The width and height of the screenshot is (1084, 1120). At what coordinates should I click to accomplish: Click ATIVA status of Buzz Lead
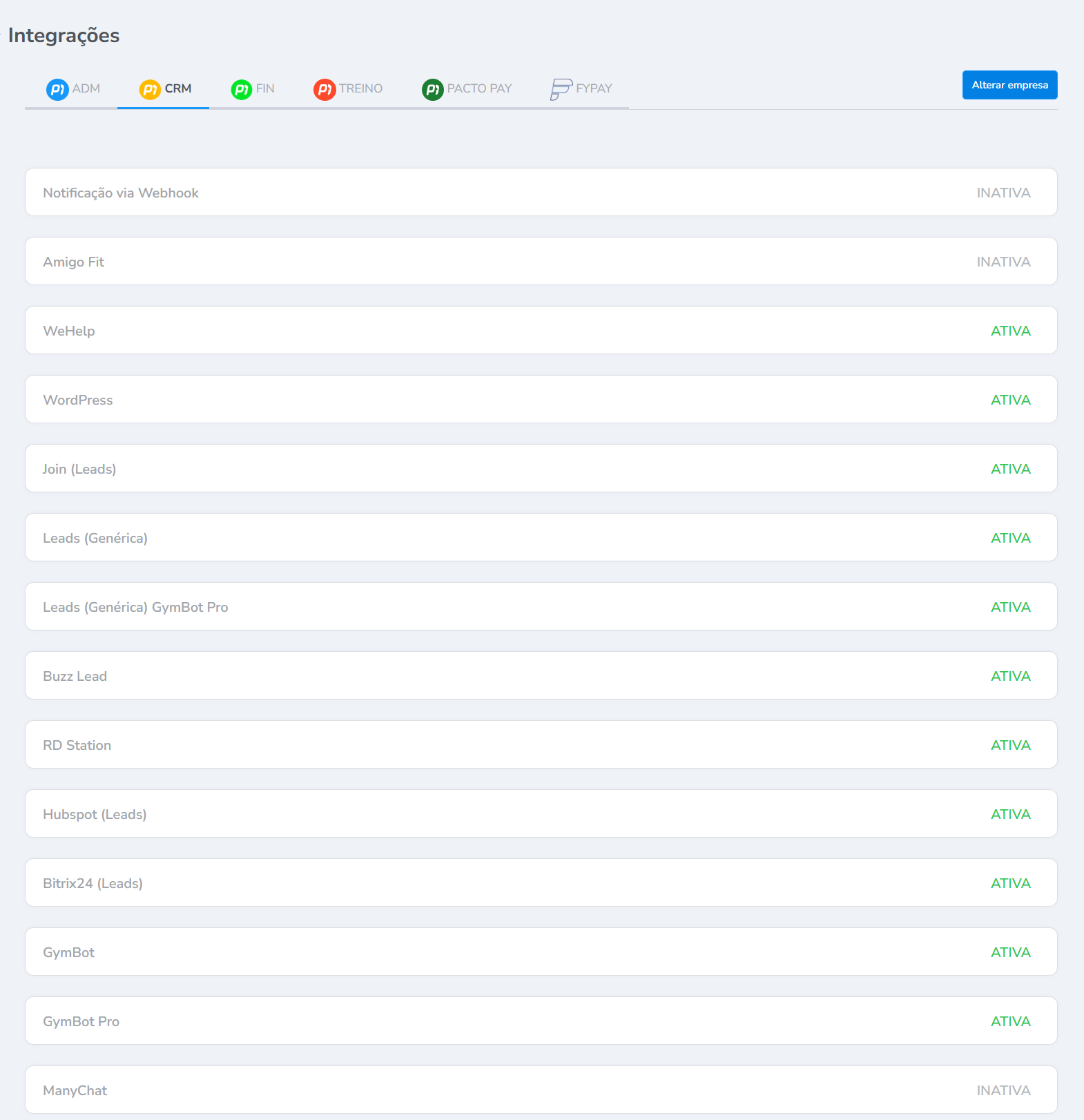click(1011, 676)
